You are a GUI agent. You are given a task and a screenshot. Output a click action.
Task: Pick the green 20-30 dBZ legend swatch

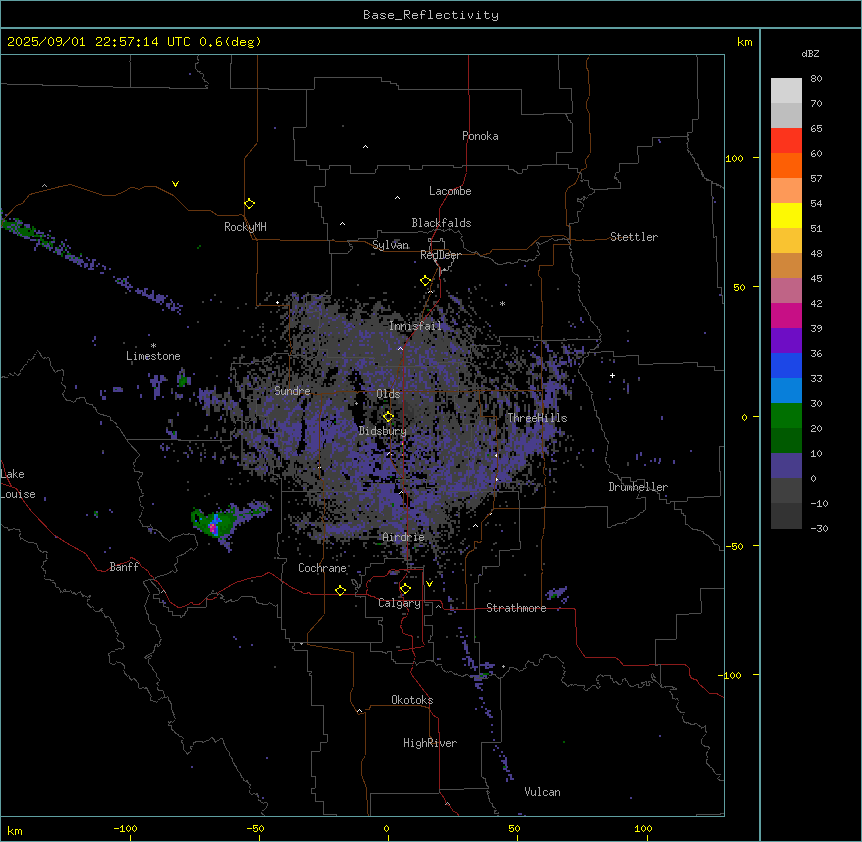(x=786, y=416)
